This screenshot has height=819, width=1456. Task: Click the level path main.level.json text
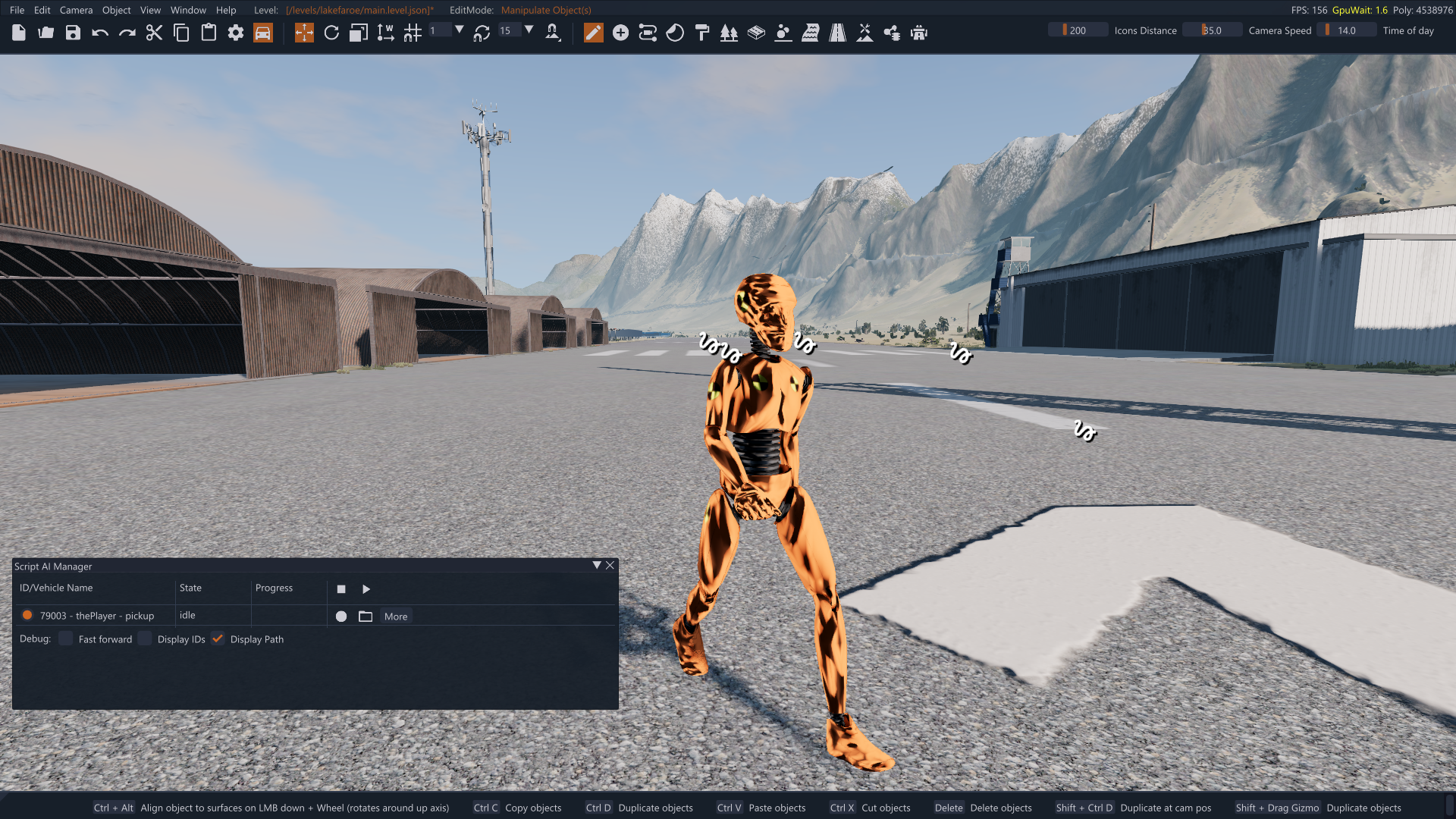click(359, 10)
